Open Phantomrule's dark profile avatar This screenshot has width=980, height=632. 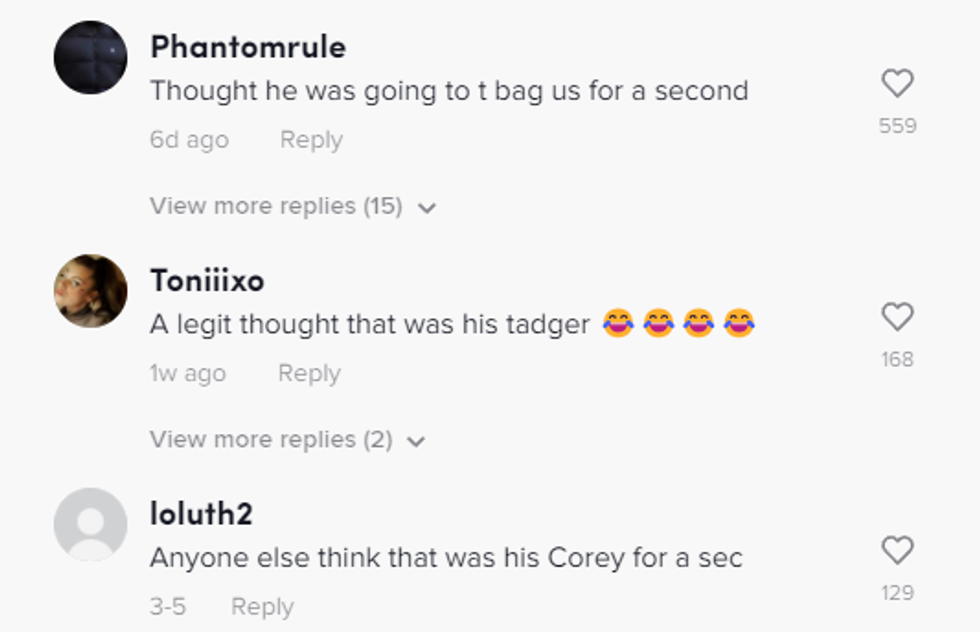coord(90,58)
